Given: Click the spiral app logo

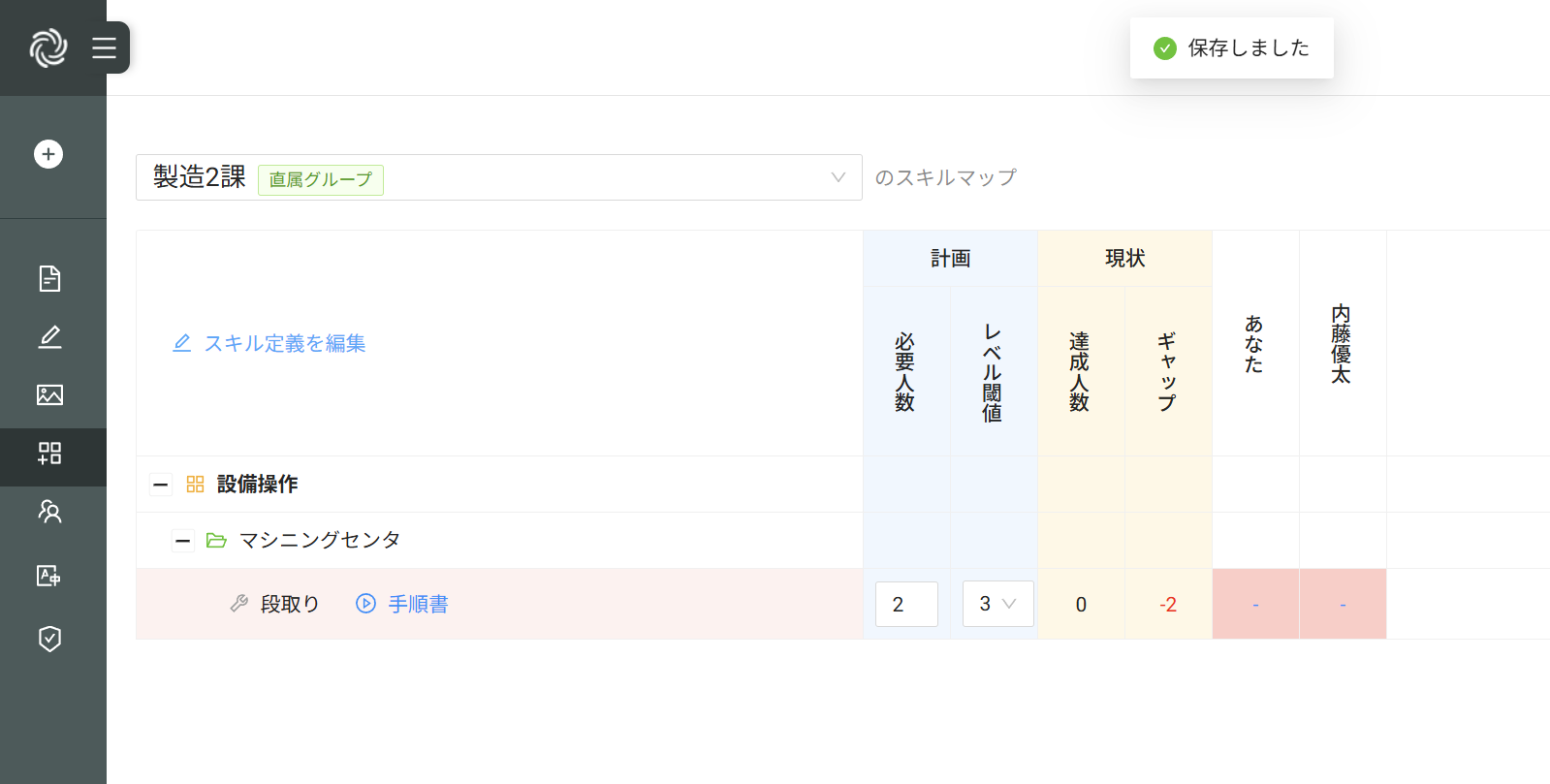Looking at the screenshot, I should pos(48,47).
